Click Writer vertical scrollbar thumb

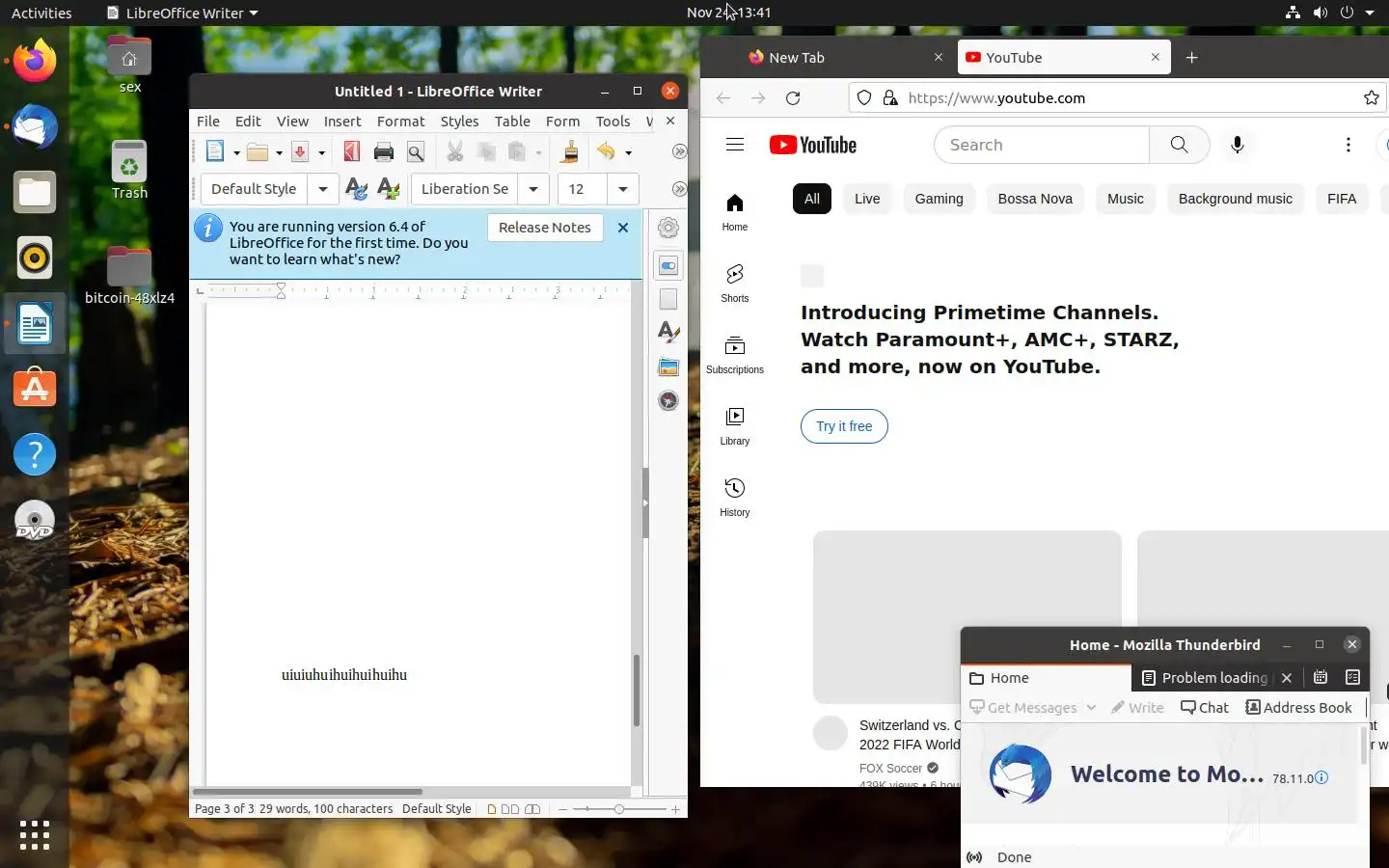(637, 691)
